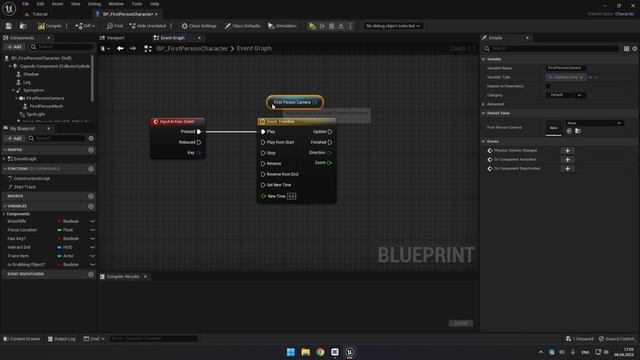Toggle visibility eye for Trace Item variable

coord(93,256)
